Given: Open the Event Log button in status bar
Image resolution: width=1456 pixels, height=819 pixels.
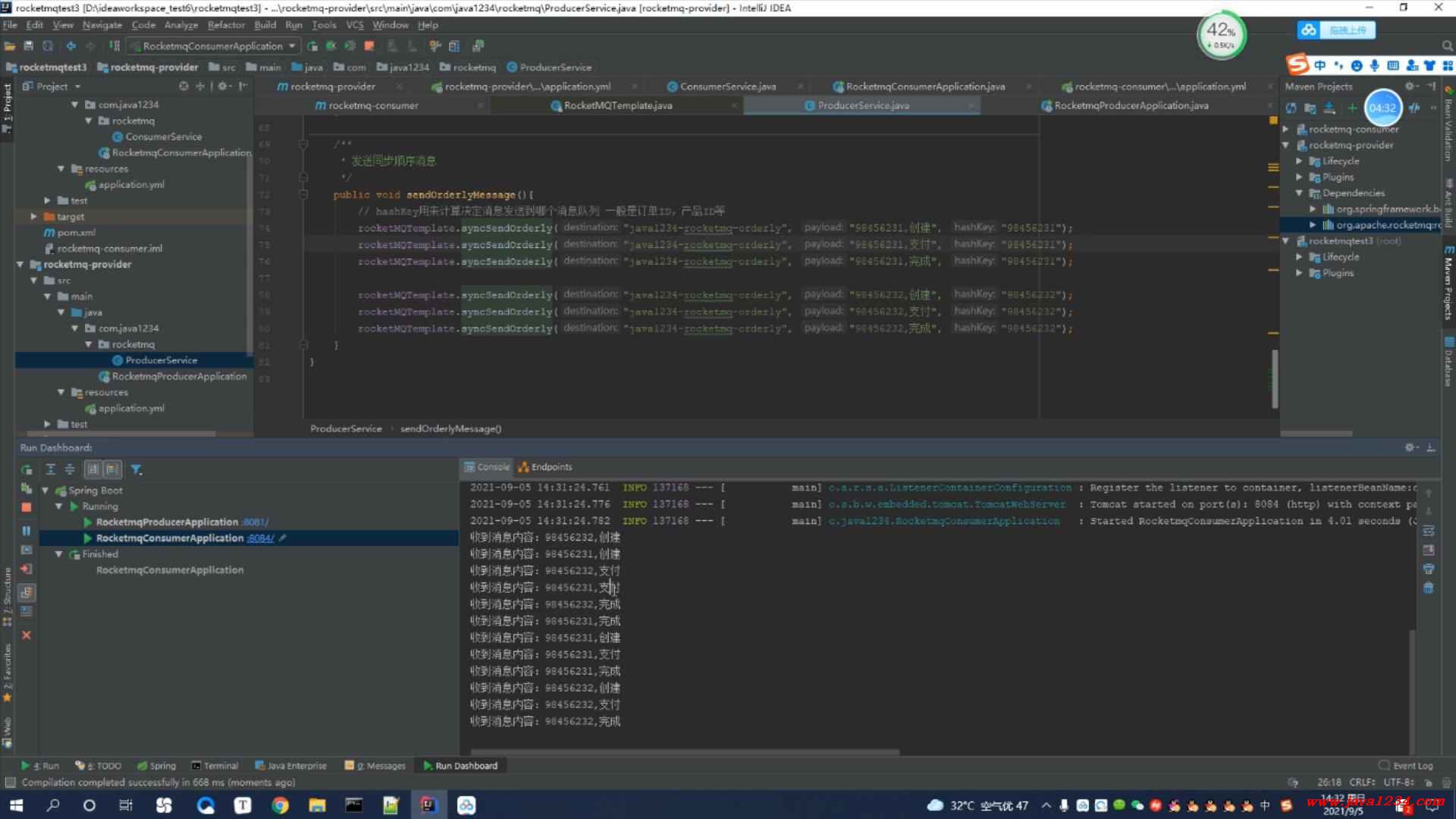Looking at the screenshot, I should (x=1405, y=766).
